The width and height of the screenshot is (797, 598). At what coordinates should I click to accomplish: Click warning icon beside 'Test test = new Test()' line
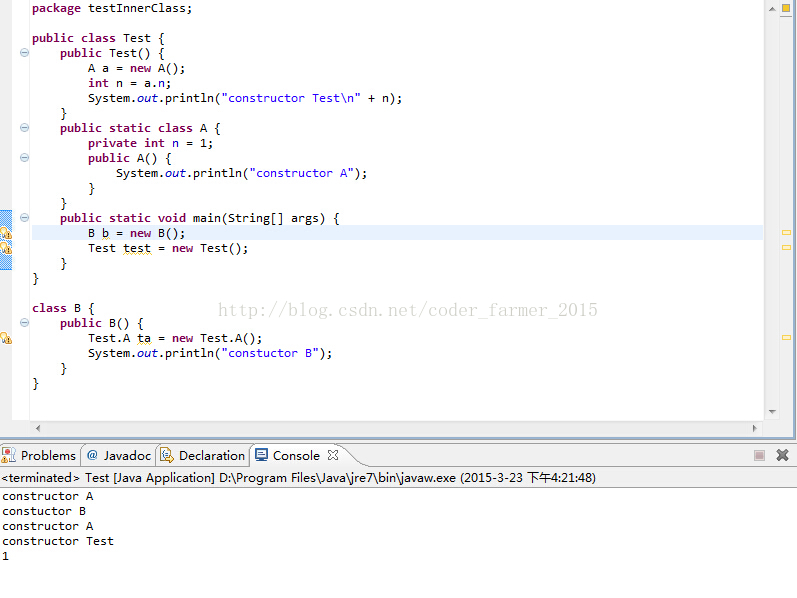pyautogui.click(x=6, y=248)
